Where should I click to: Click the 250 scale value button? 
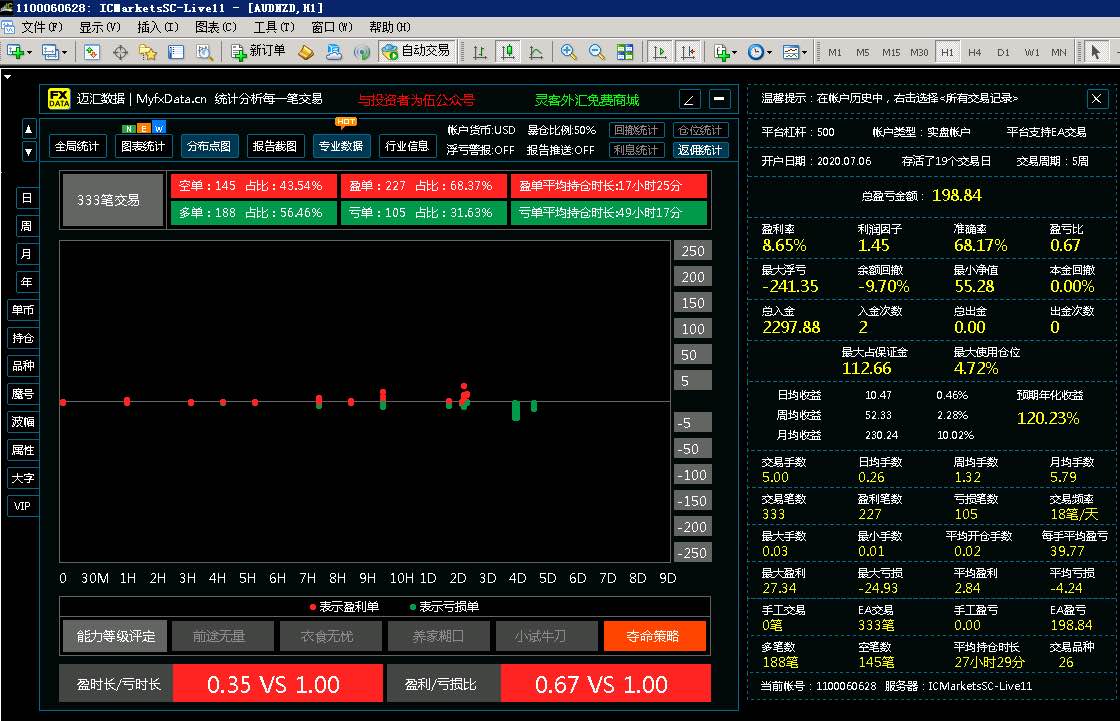click(693, 251)
